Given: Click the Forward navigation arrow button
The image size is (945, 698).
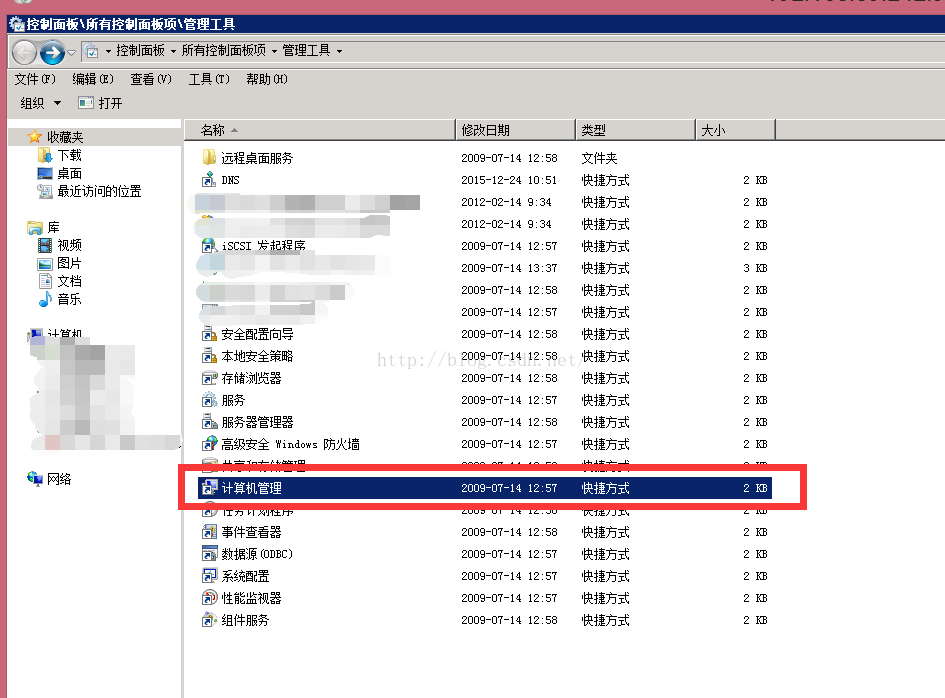Looking at the screenshot, I should coord(52,52).
